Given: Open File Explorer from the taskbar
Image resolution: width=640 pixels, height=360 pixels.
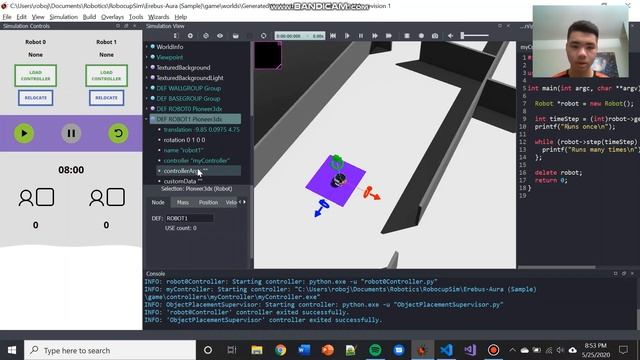Looking at the screenshot, I should pyautogui.click(x=257, y=350).
